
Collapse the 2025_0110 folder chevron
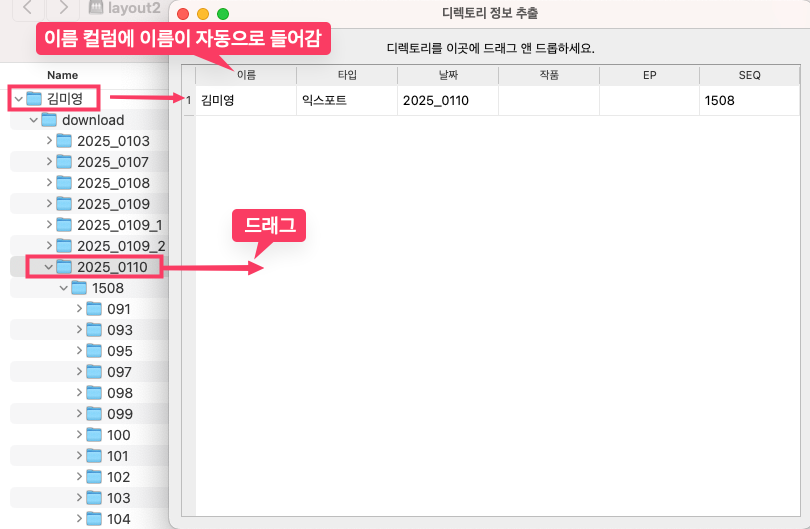(49, 267)
